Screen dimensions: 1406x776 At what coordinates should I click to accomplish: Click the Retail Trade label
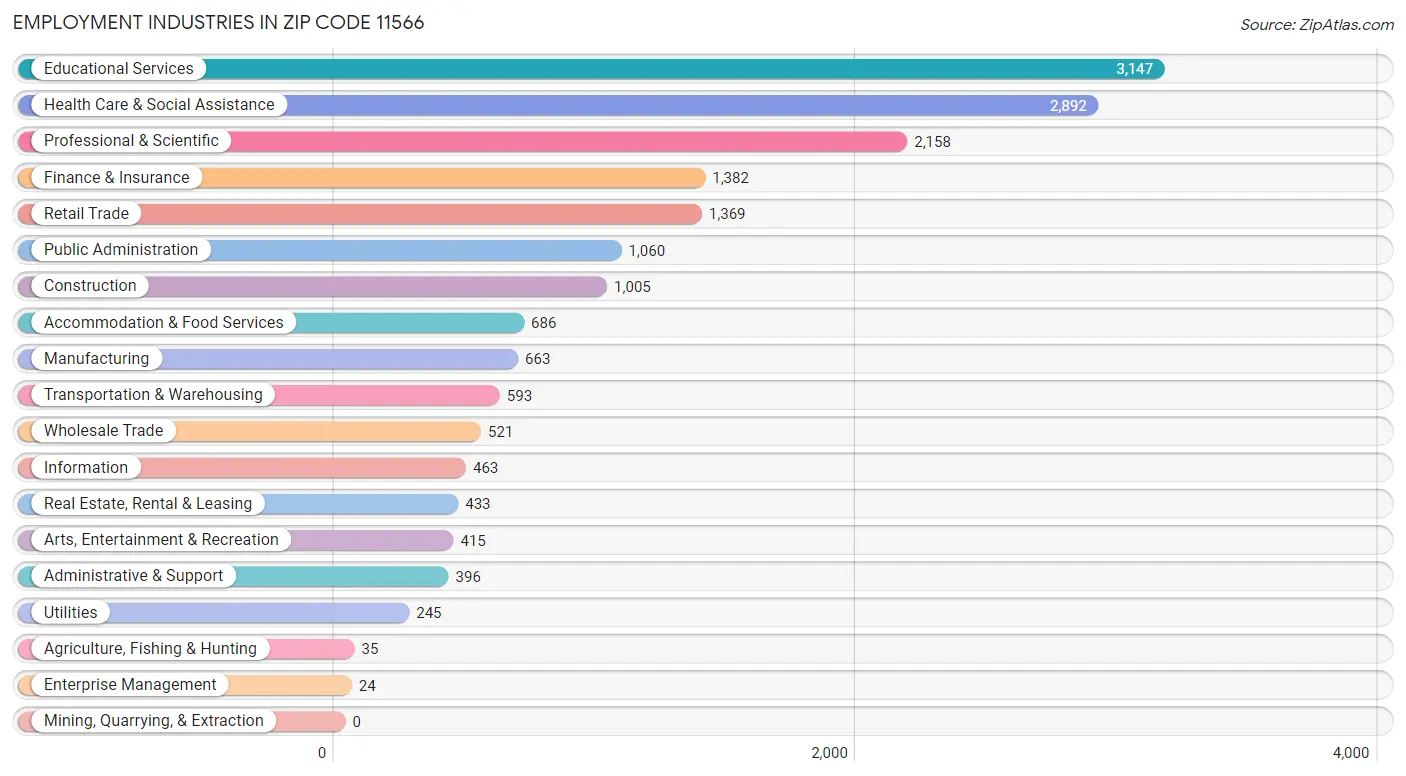click(x=86, y=214)
